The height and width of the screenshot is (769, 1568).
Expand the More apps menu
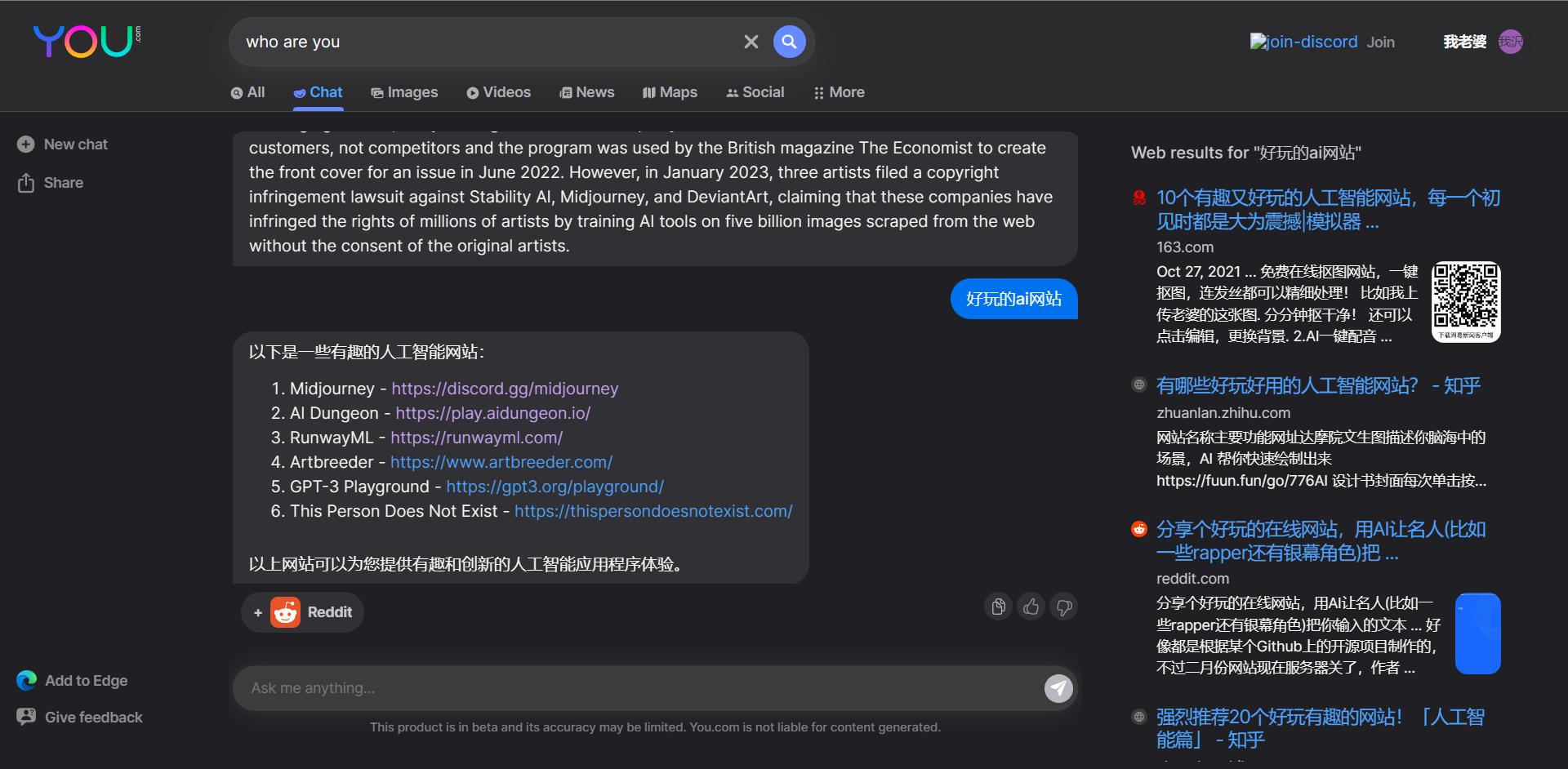click(x=839, y=92)
